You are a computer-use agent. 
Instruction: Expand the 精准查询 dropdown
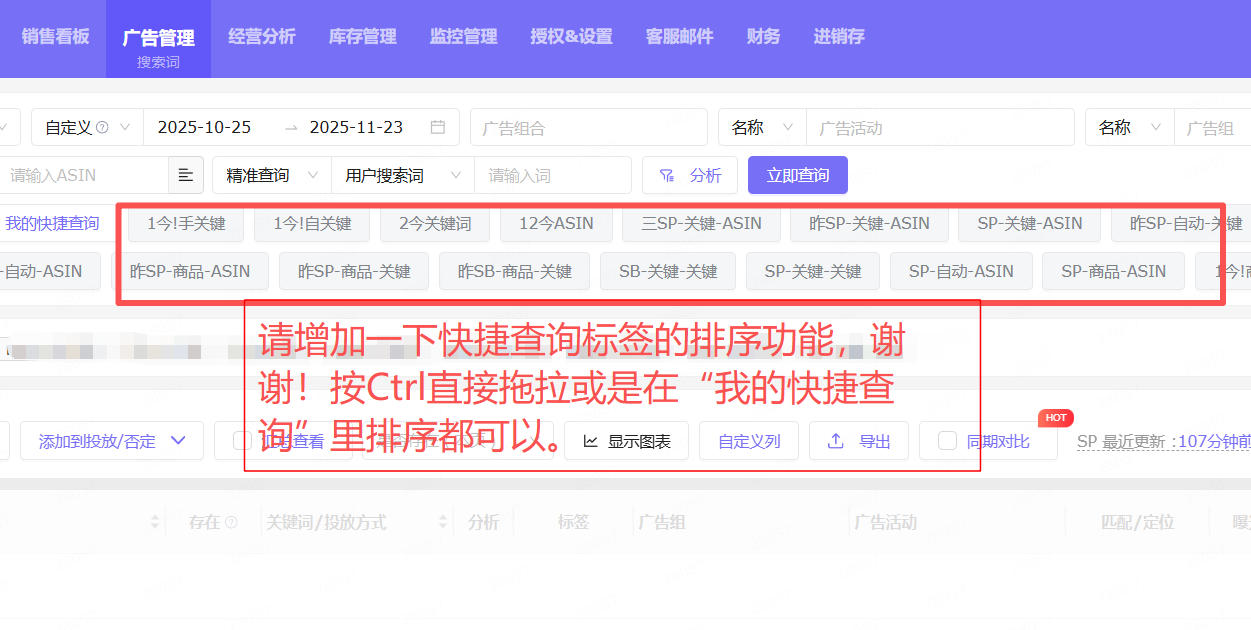tap(271, 175)
